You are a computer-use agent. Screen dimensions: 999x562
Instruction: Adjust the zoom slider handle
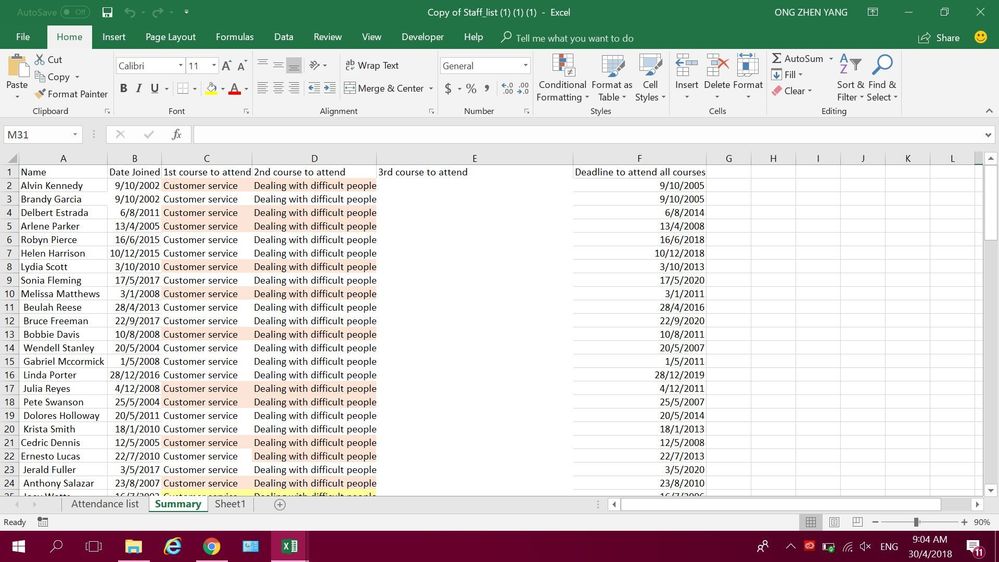(916, 522)
